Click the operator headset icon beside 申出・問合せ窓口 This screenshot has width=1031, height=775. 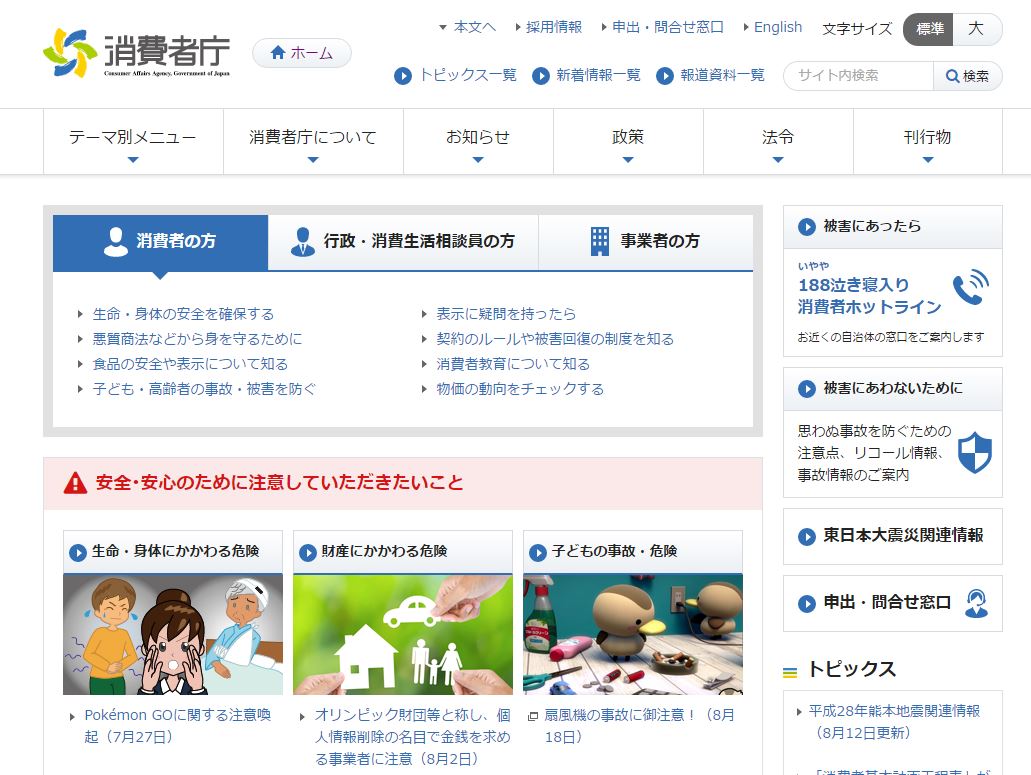[976, 603]
